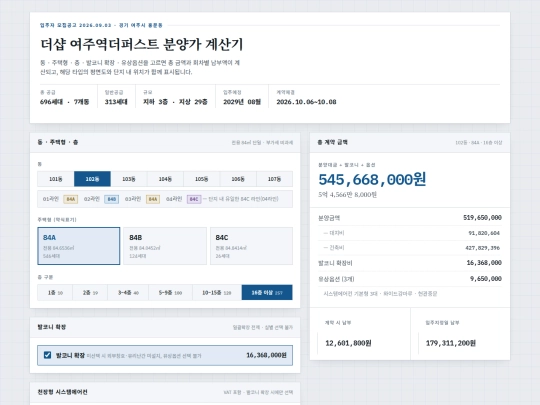Choose the 84C housing type card

pyautogui.click(x=251, y=246)
